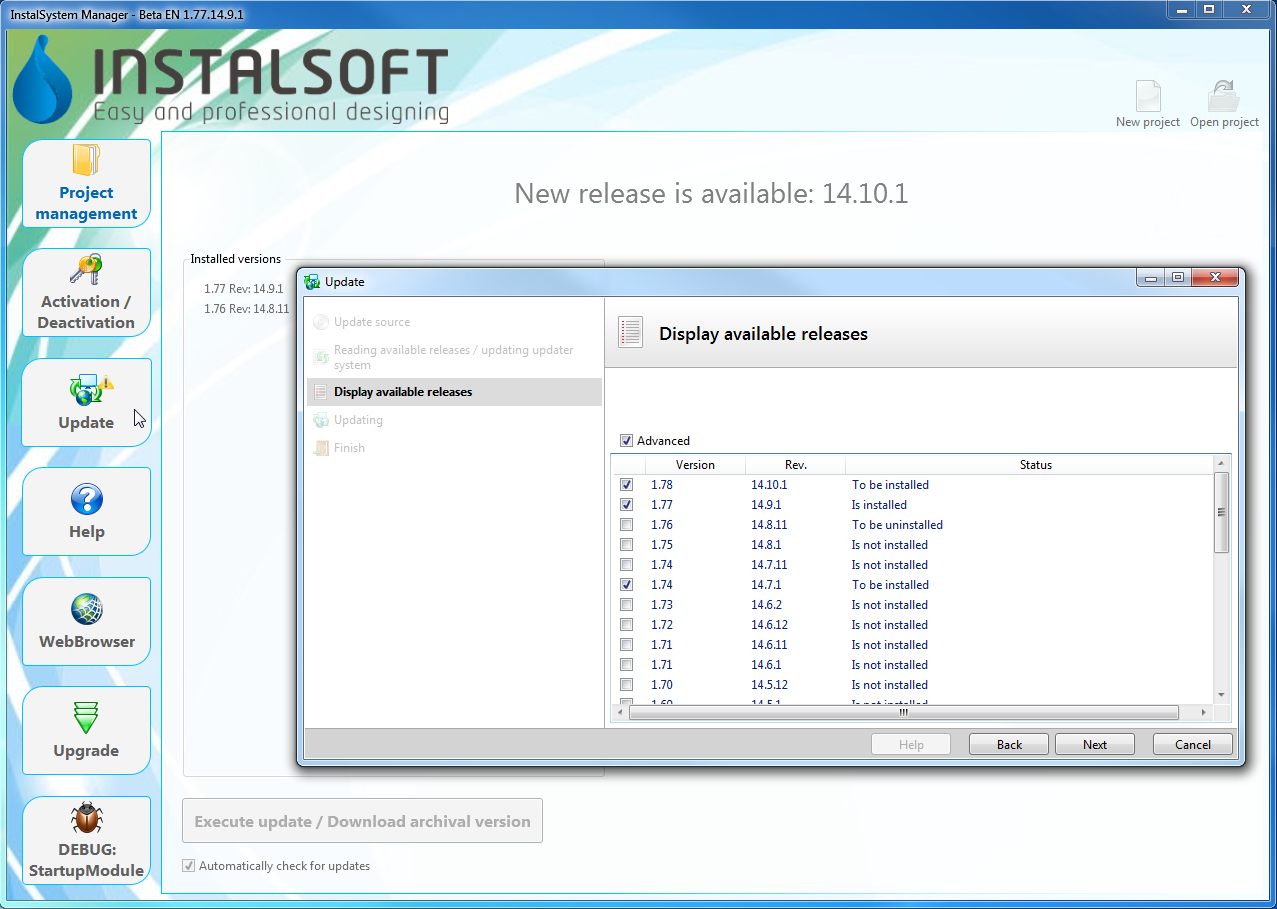1277x909 pixels.
Task: Click 'Is installed' status cell
Action: [879, 505]
